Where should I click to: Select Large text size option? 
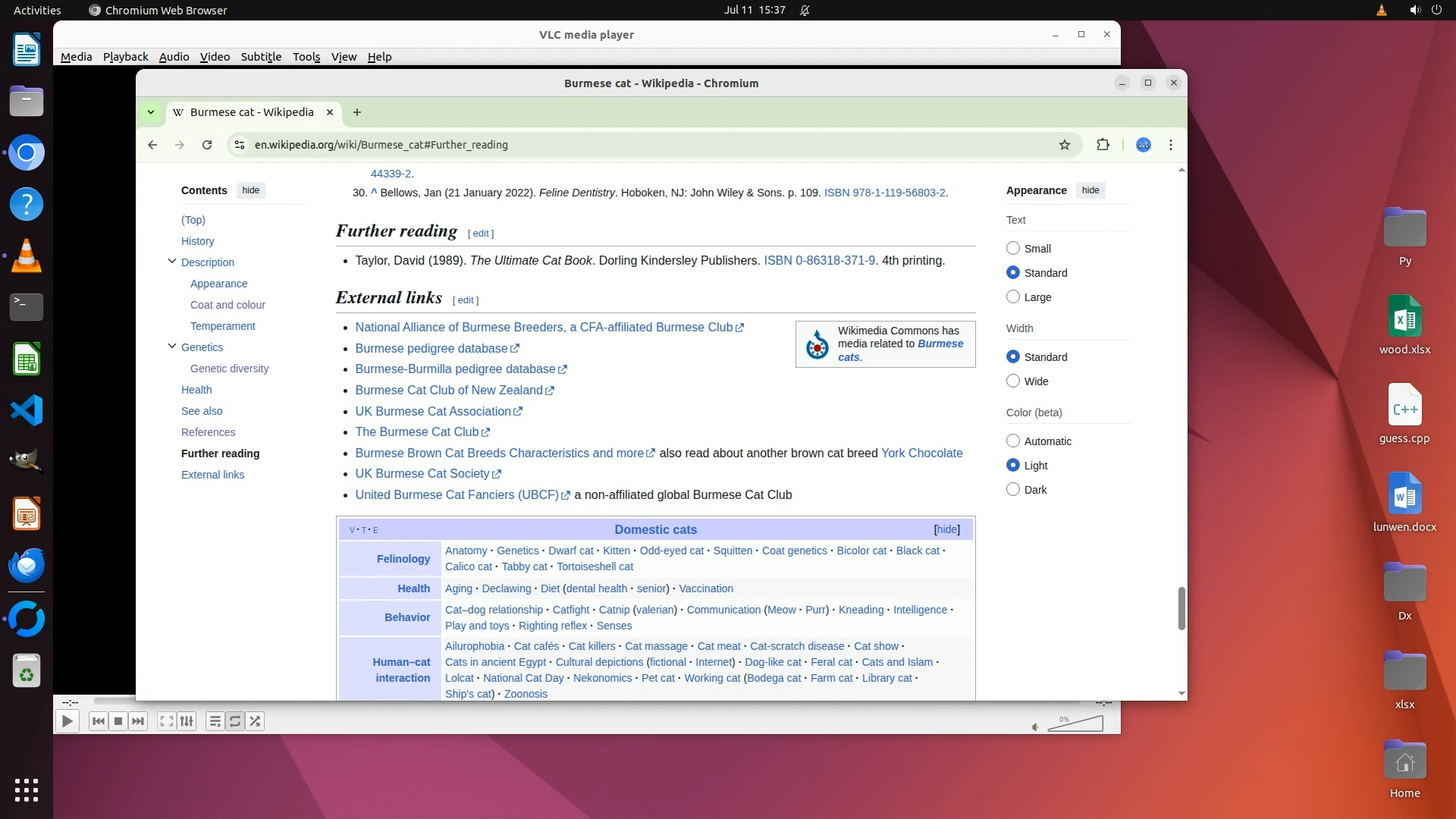(x=1013, y=297)
